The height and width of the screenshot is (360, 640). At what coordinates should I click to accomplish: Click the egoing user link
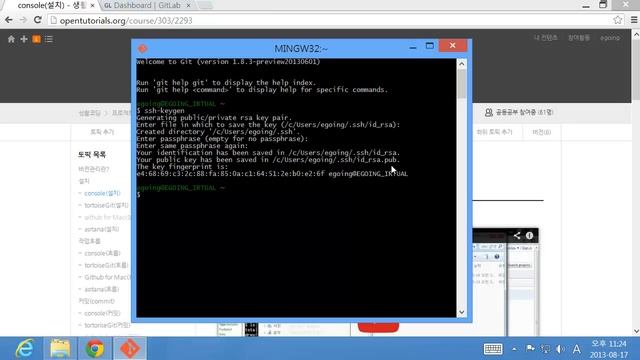coord(610,38)
